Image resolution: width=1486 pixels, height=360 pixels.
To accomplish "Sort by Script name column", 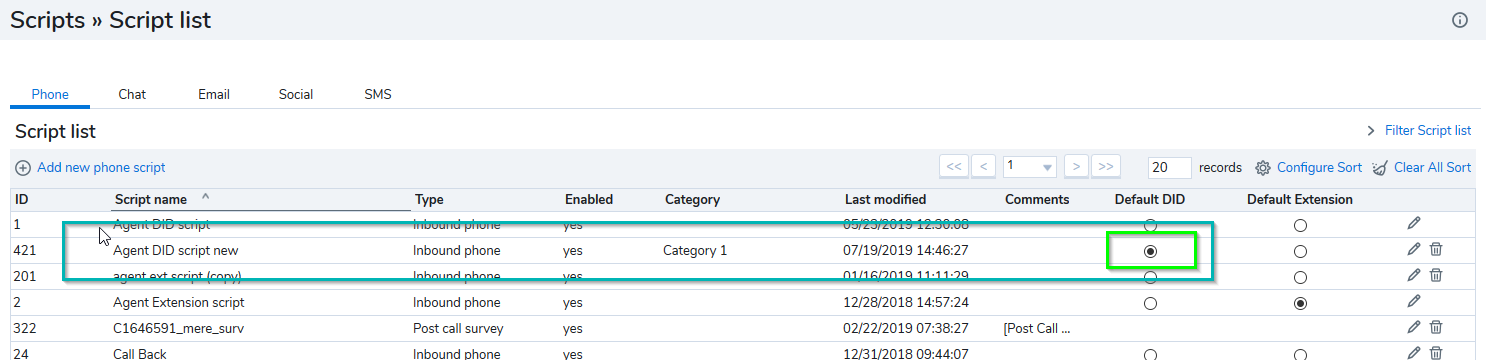I will (x=150, y=199).
